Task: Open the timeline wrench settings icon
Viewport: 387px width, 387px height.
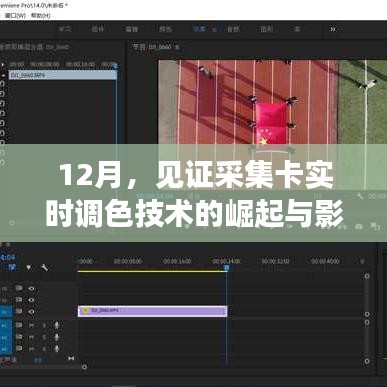Action: click(44, 267)
